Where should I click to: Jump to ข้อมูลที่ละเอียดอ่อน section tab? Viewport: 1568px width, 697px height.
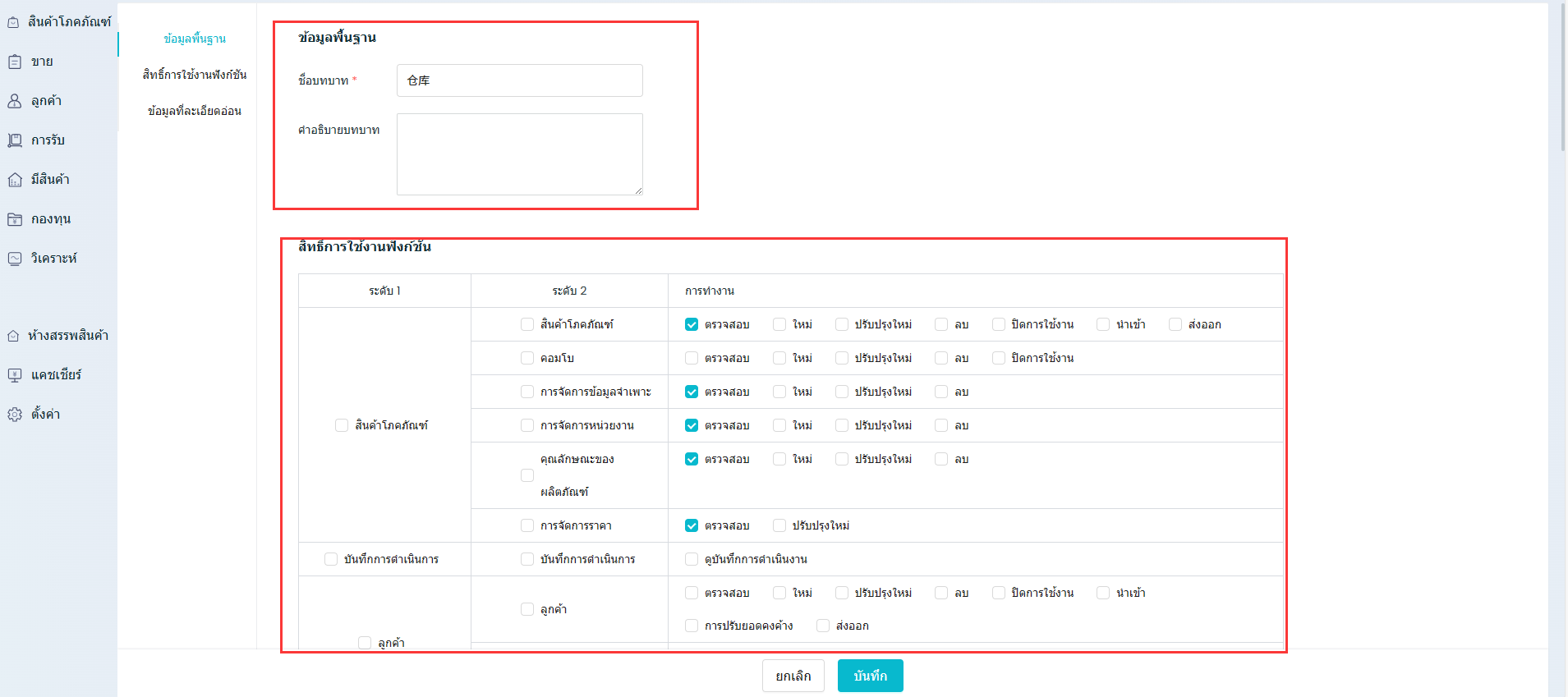[x=194, y=111]
